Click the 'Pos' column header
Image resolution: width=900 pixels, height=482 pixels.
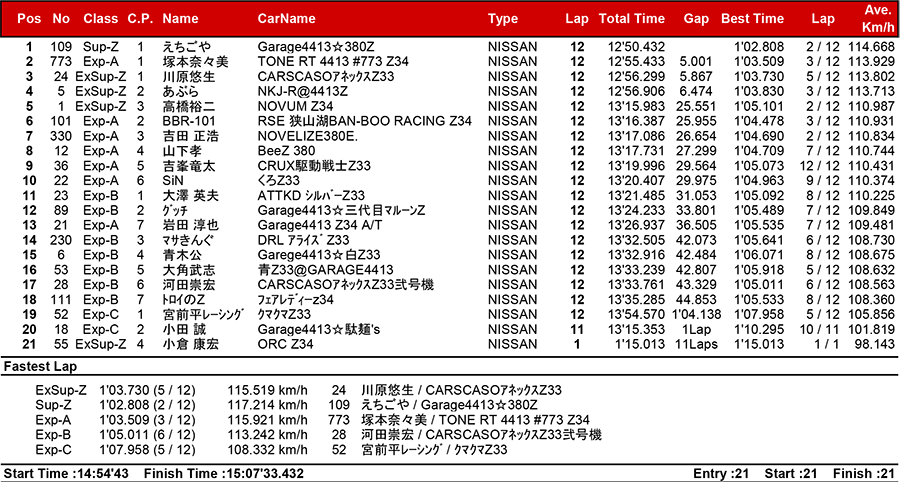tap(29, 19)
